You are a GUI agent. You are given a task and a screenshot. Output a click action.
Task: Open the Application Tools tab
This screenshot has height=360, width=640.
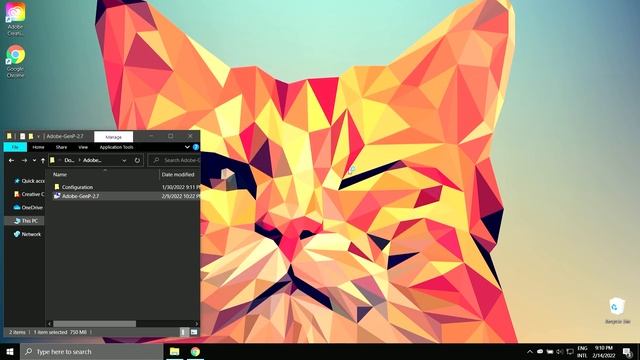click(x=116, y=147)
